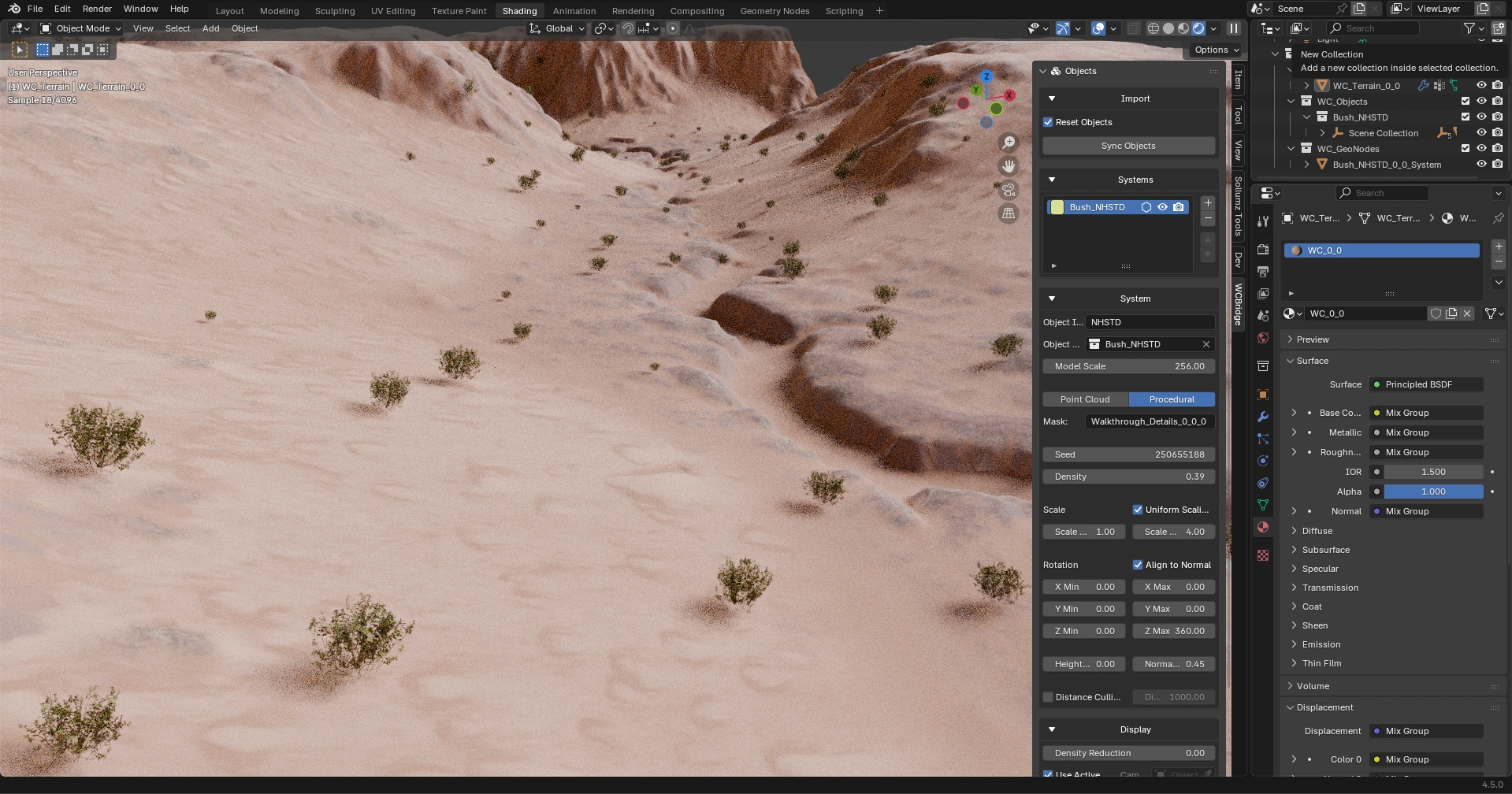This screenshot has height=794, width=1512.
Task: Select the Point Cloud mode button
Action: click(1084, 399)
